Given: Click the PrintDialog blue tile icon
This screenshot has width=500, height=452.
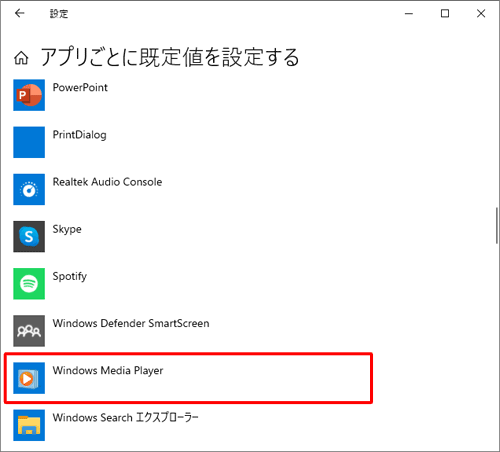Looking at the screenshot, I should coord(29,142).
